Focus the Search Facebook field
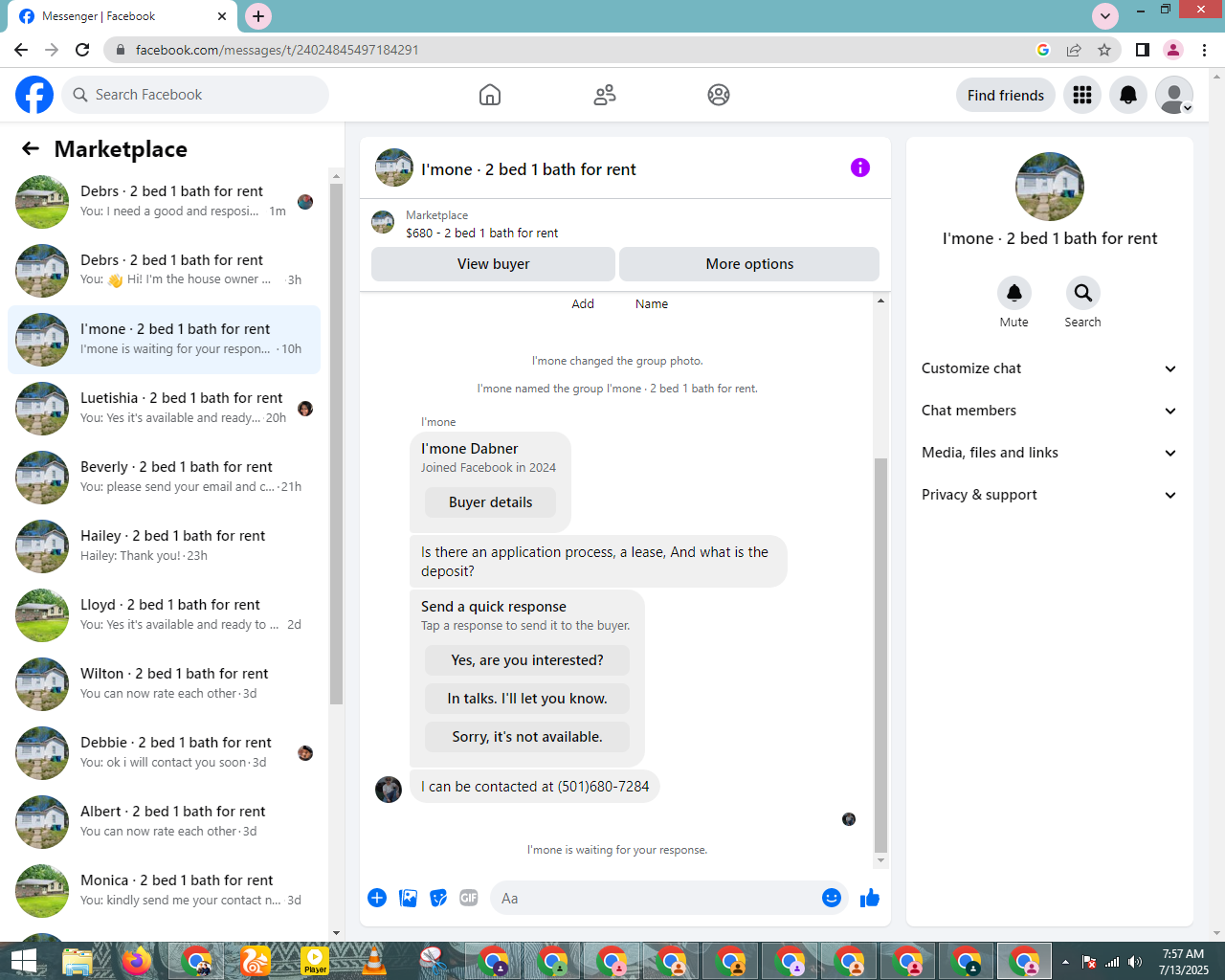1225x980 pixels. (x=195, y=95)
